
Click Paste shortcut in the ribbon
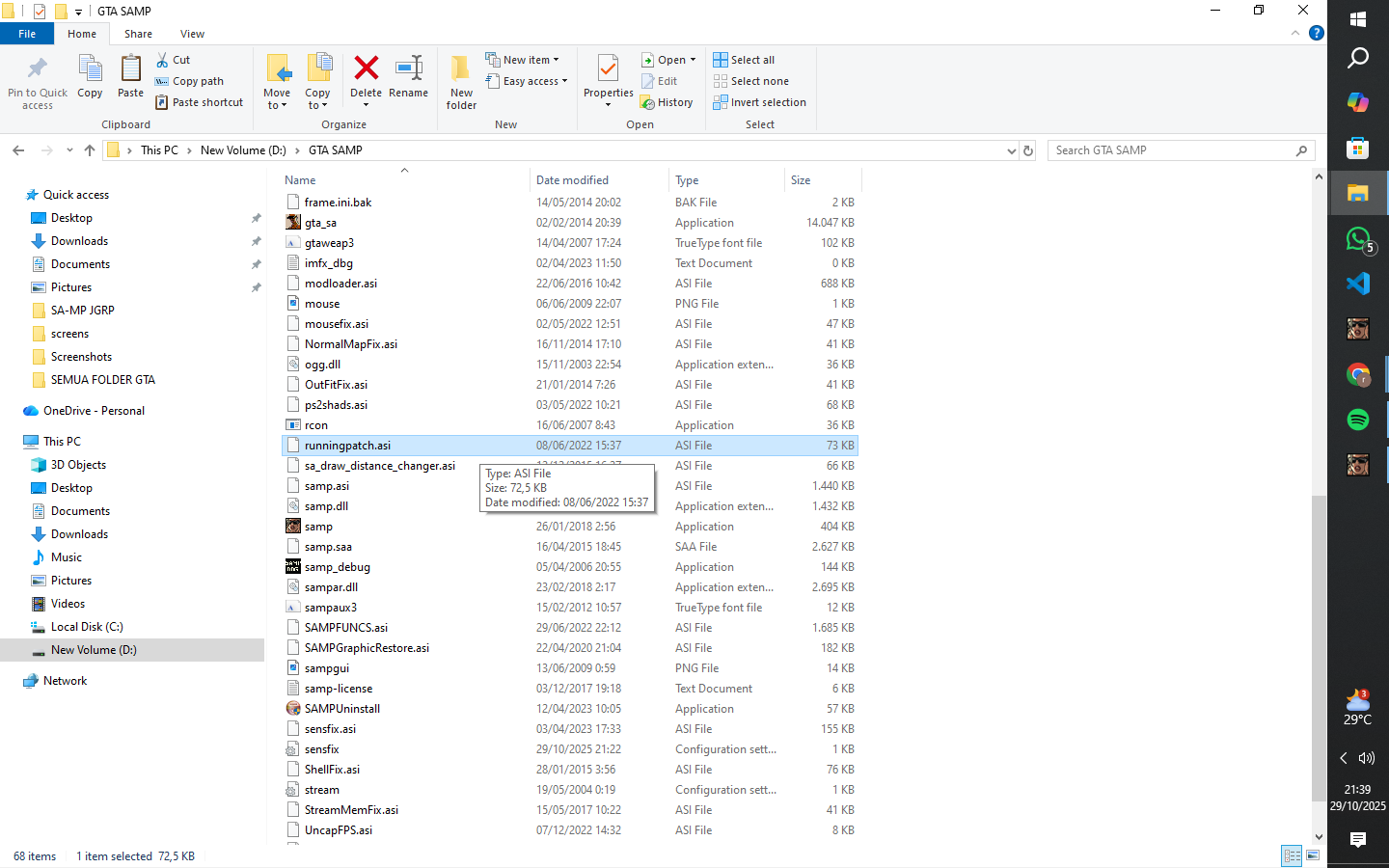click(x=199, y=102)
